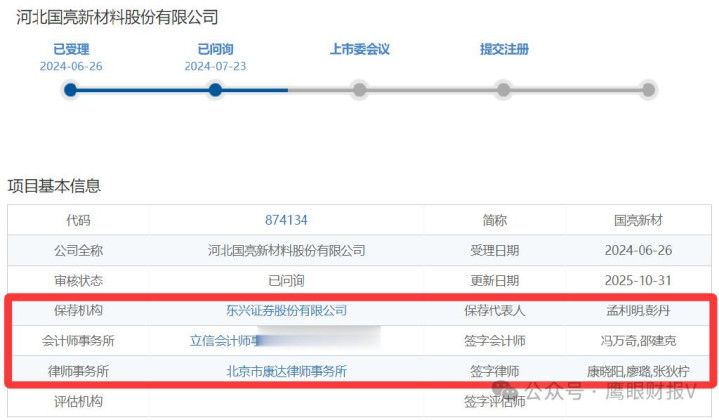This screenshot has width=719, height=420.
Task: Click the date 2024-07-23 under 已问询
Action: (215, 66)
